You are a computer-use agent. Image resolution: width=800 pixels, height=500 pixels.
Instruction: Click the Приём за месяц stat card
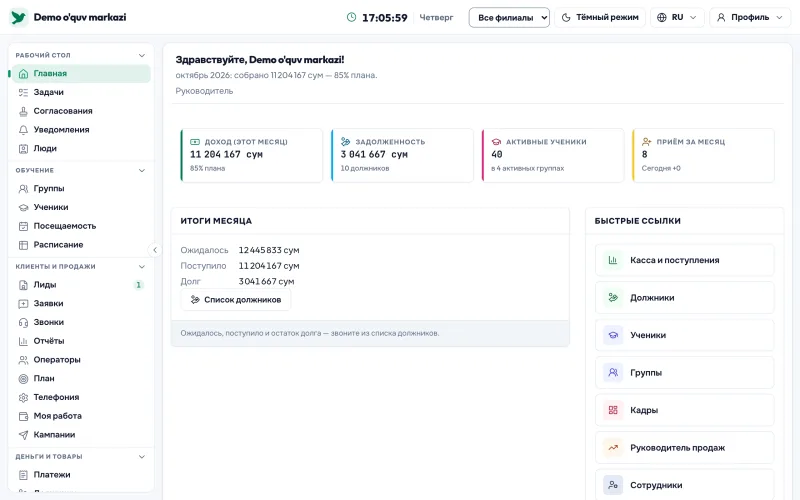point(703,155)
